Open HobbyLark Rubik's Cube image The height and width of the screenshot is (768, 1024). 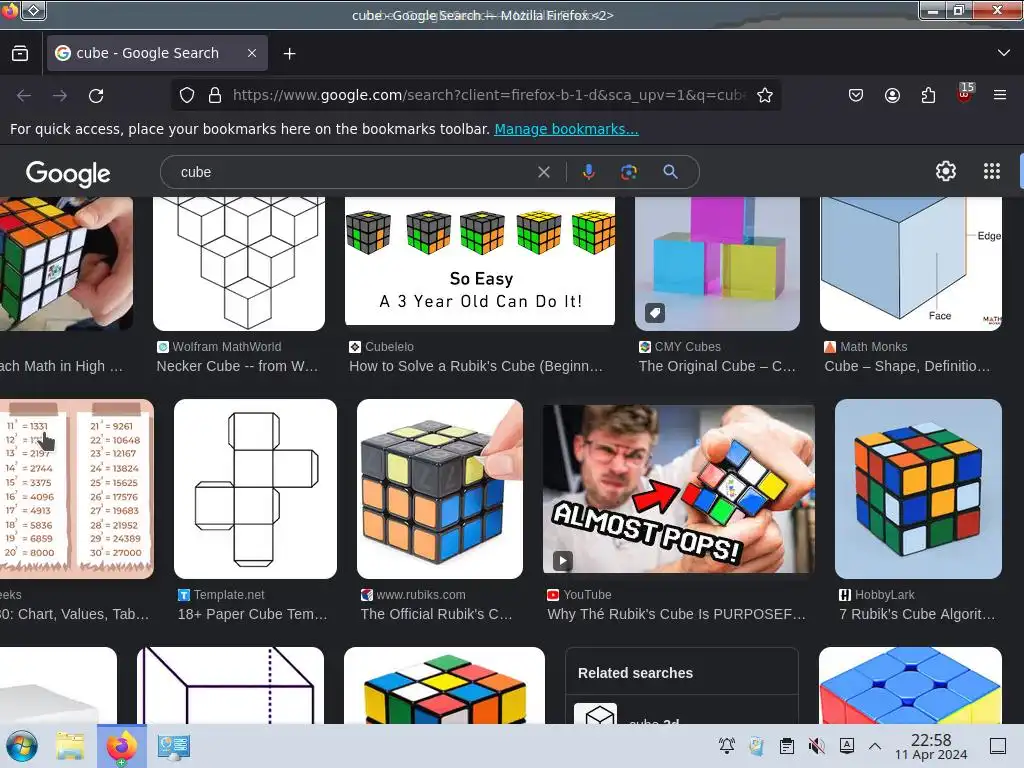point(918,488)
